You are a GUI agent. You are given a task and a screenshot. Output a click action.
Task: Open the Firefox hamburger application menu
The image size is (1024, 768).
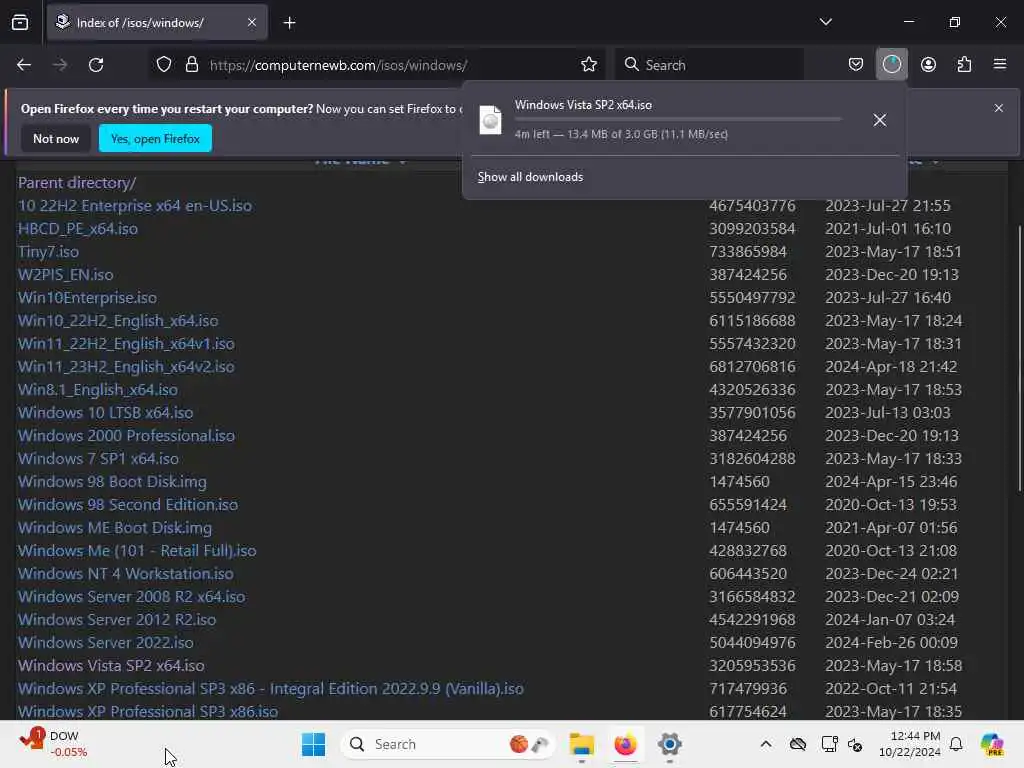point(1000,65)
